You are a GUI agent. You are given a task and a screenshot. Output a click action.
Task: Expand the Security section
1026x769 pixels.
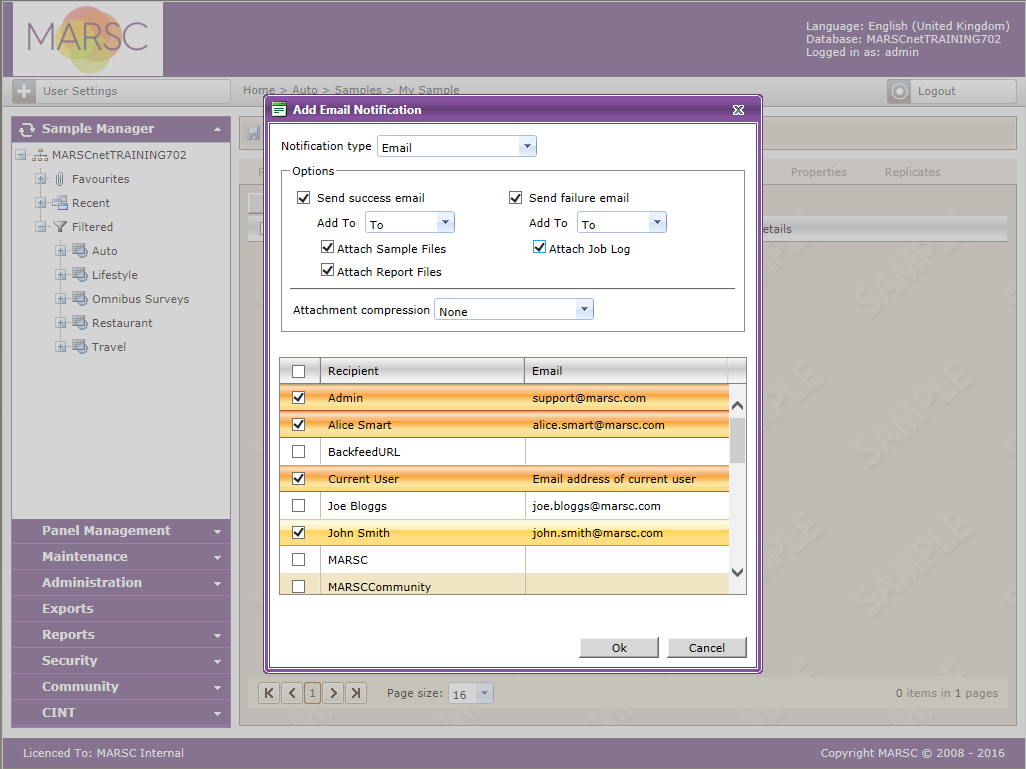217,662
